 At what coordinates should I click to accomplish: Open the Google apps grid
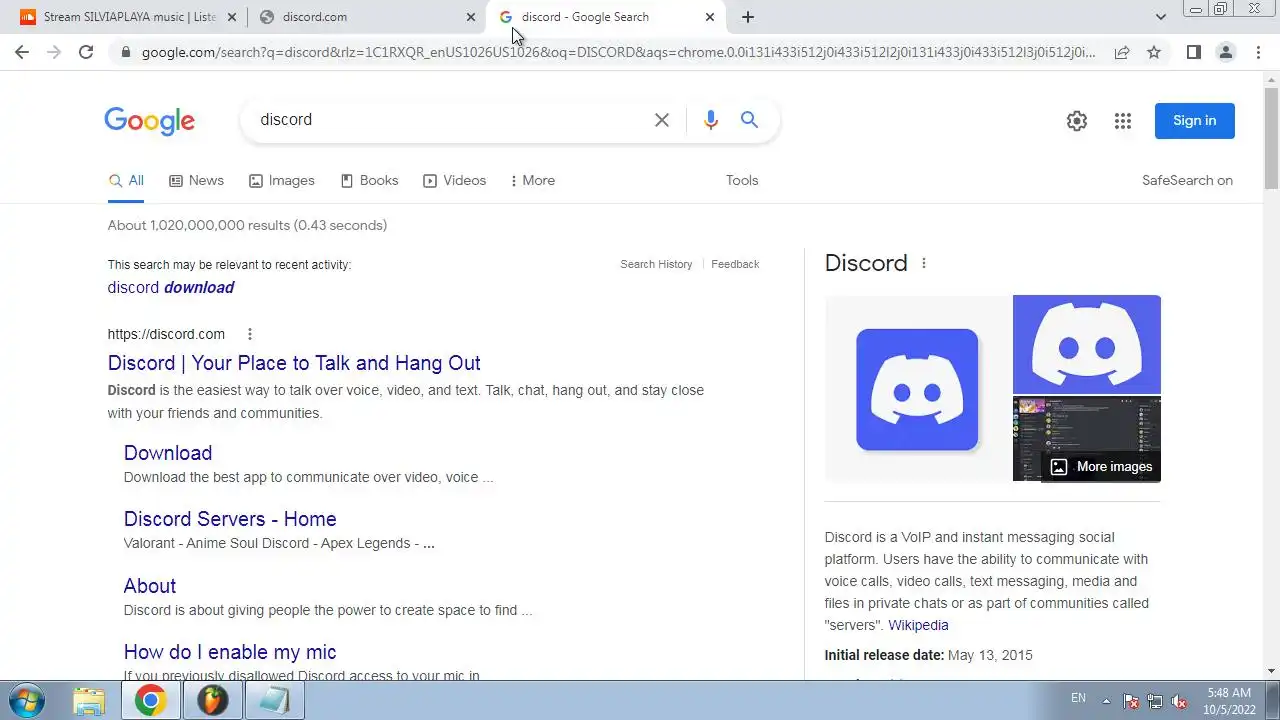(1123, 121)
